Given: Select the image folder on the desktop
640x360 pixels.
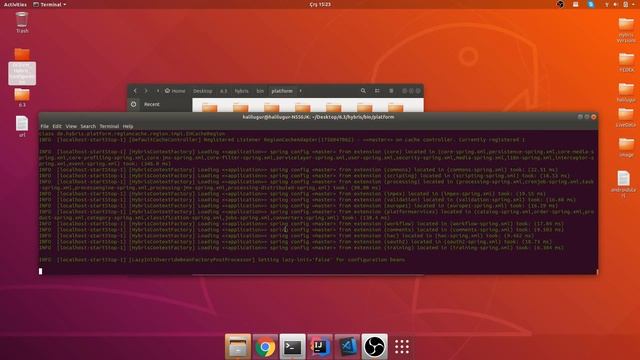Looking at the screenshot, I should 626,148.
